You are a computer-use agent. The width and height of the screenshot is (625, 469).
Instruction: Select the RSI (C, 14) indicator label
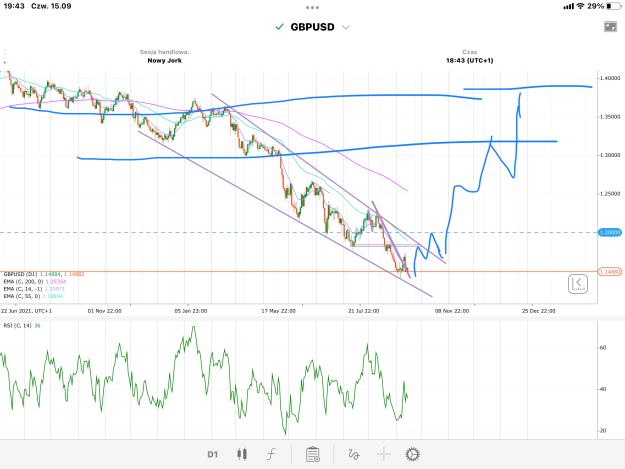[22, 326]
